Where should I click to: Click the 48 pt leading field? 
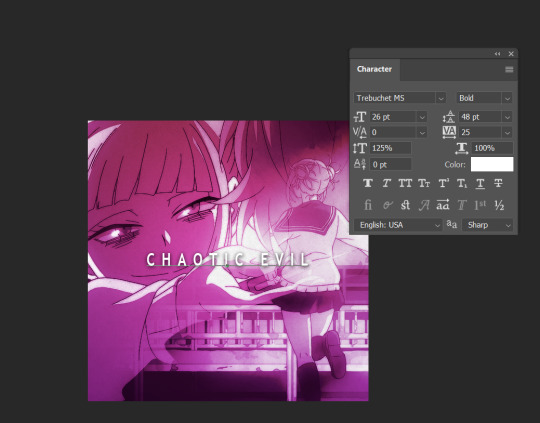tap(480, 117)
